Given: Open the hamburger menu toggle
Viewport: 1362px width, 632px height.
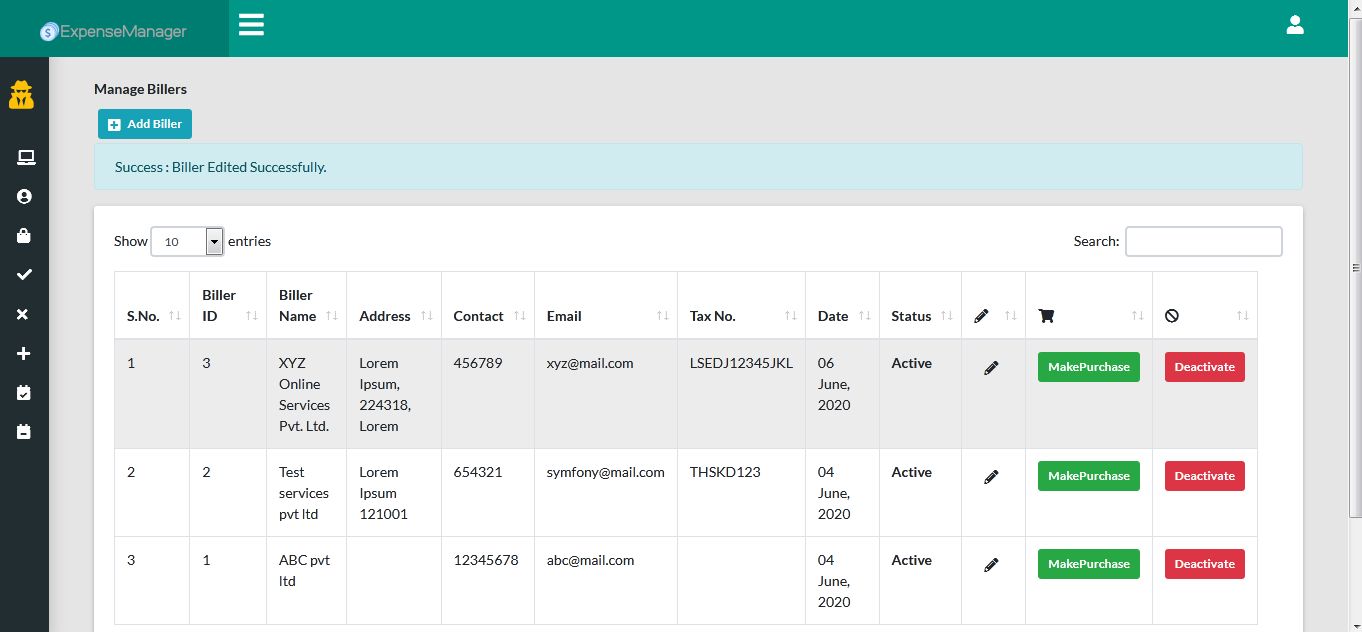Looking at the screenshot, I should click(x=251, y=25).
